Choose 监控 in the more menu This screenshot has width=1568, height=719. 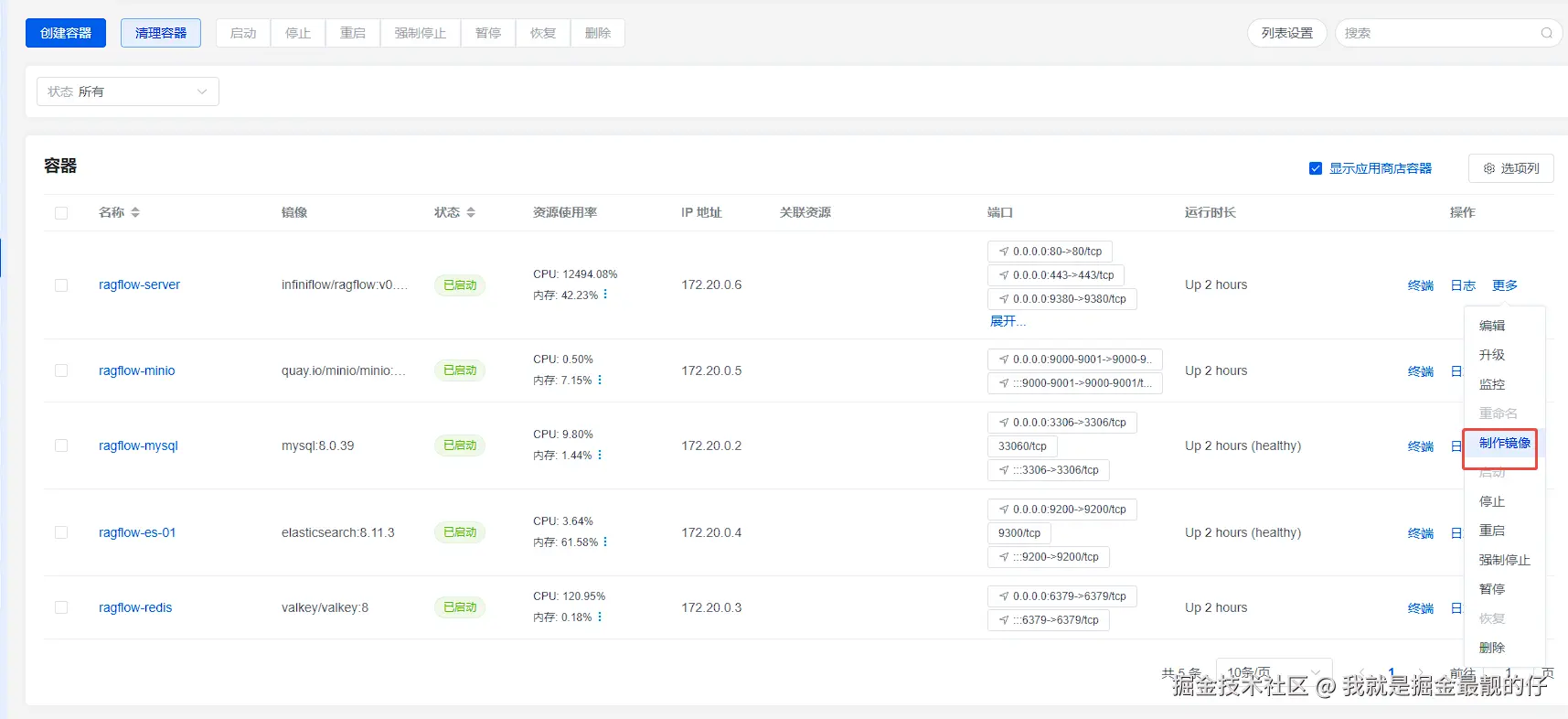1492,384
